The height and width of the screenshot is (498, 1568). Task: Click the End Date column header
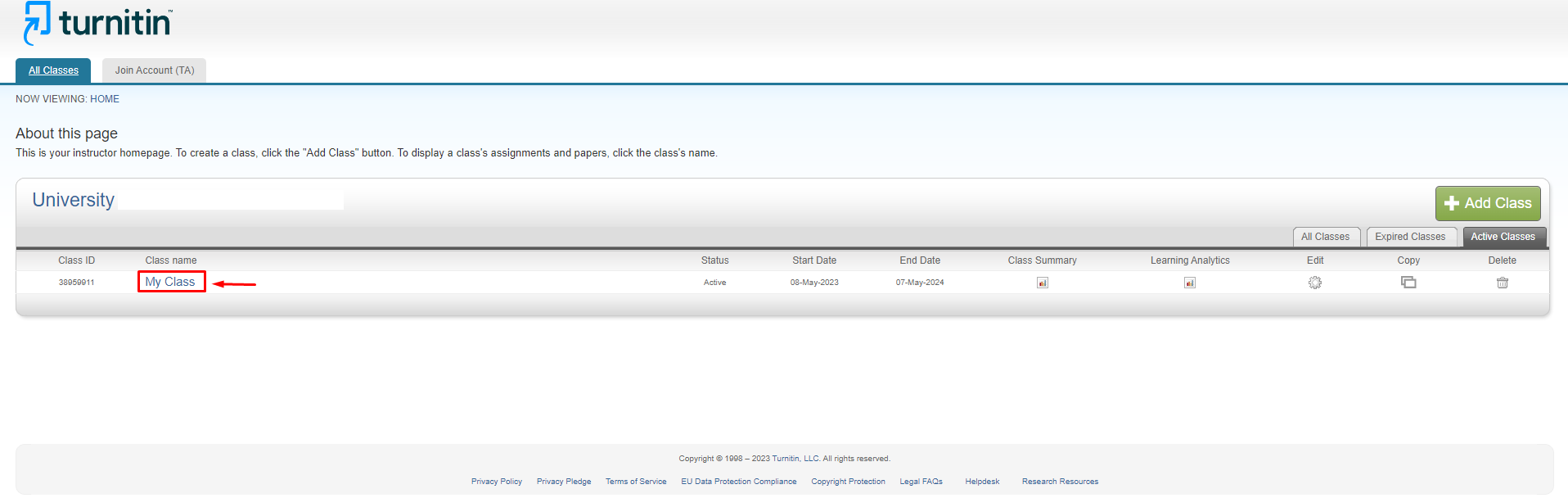coord(920,260)
